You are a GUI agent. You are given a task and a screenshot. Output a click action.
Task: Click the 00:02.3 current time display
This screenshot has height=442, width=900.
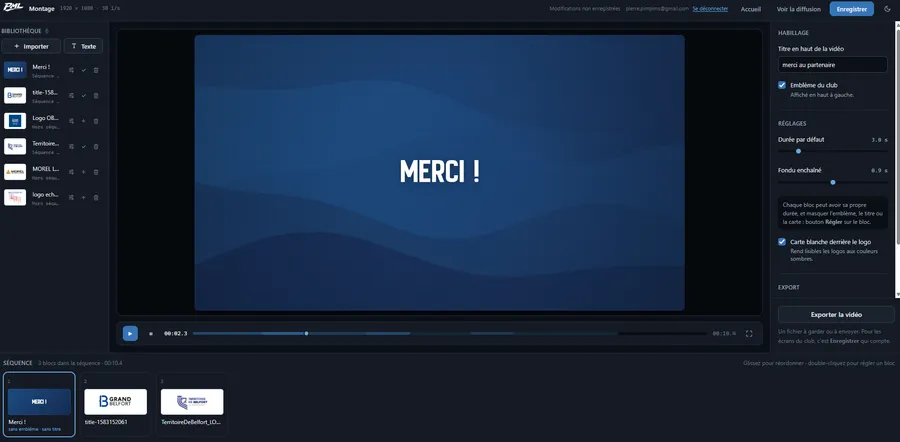(176, 334)
